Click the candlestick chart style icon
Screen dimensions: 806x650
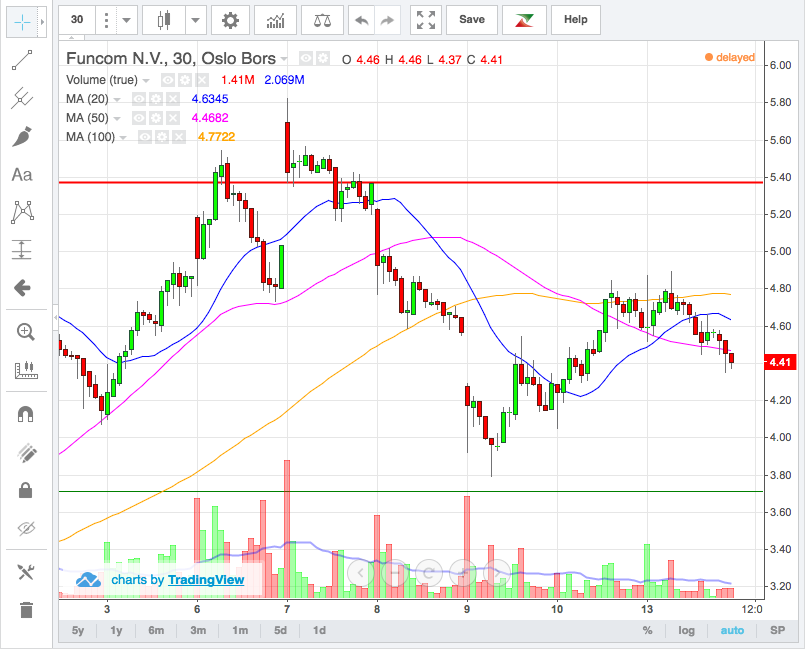pos(164,20)
